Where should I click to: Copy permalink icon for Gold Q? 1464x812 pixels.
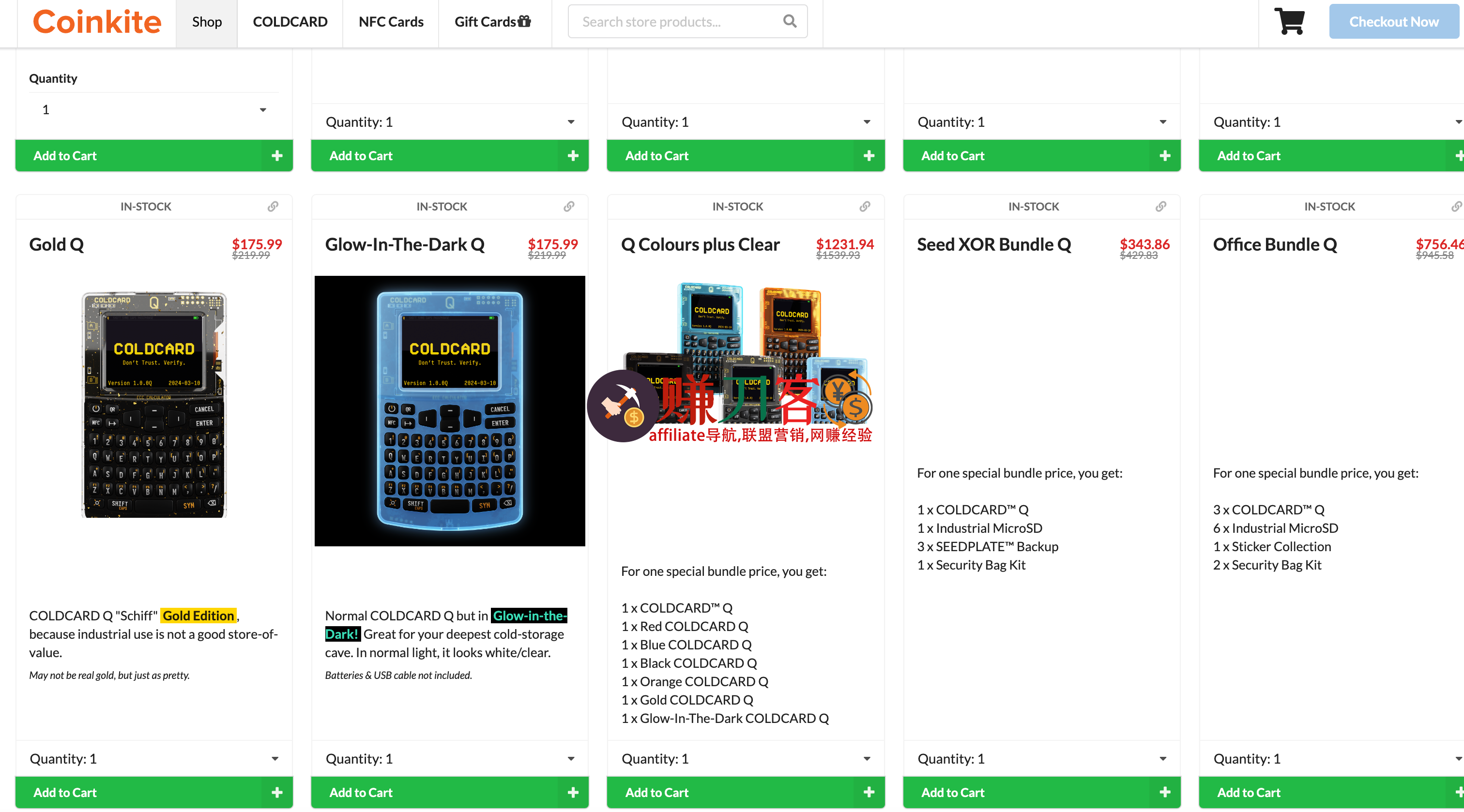[x=273, y=206]
